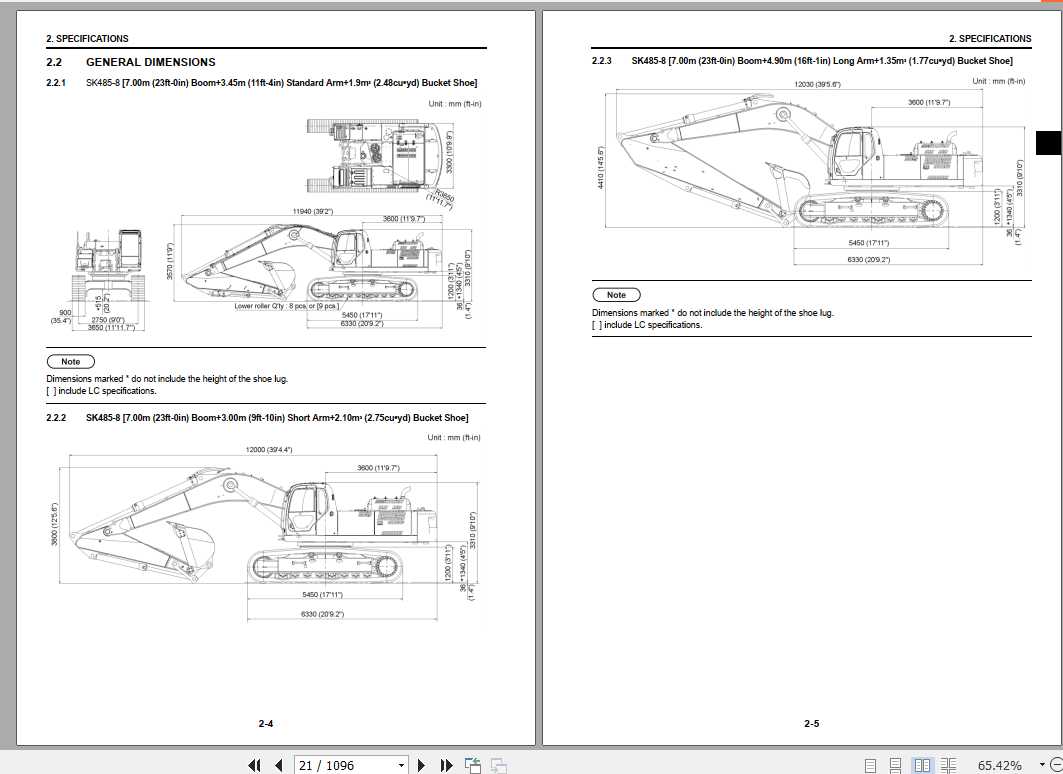Click the 2. SPECIFICATIONS header on the right page
This screenshot has height=774, width=1063.
point(990,39)
